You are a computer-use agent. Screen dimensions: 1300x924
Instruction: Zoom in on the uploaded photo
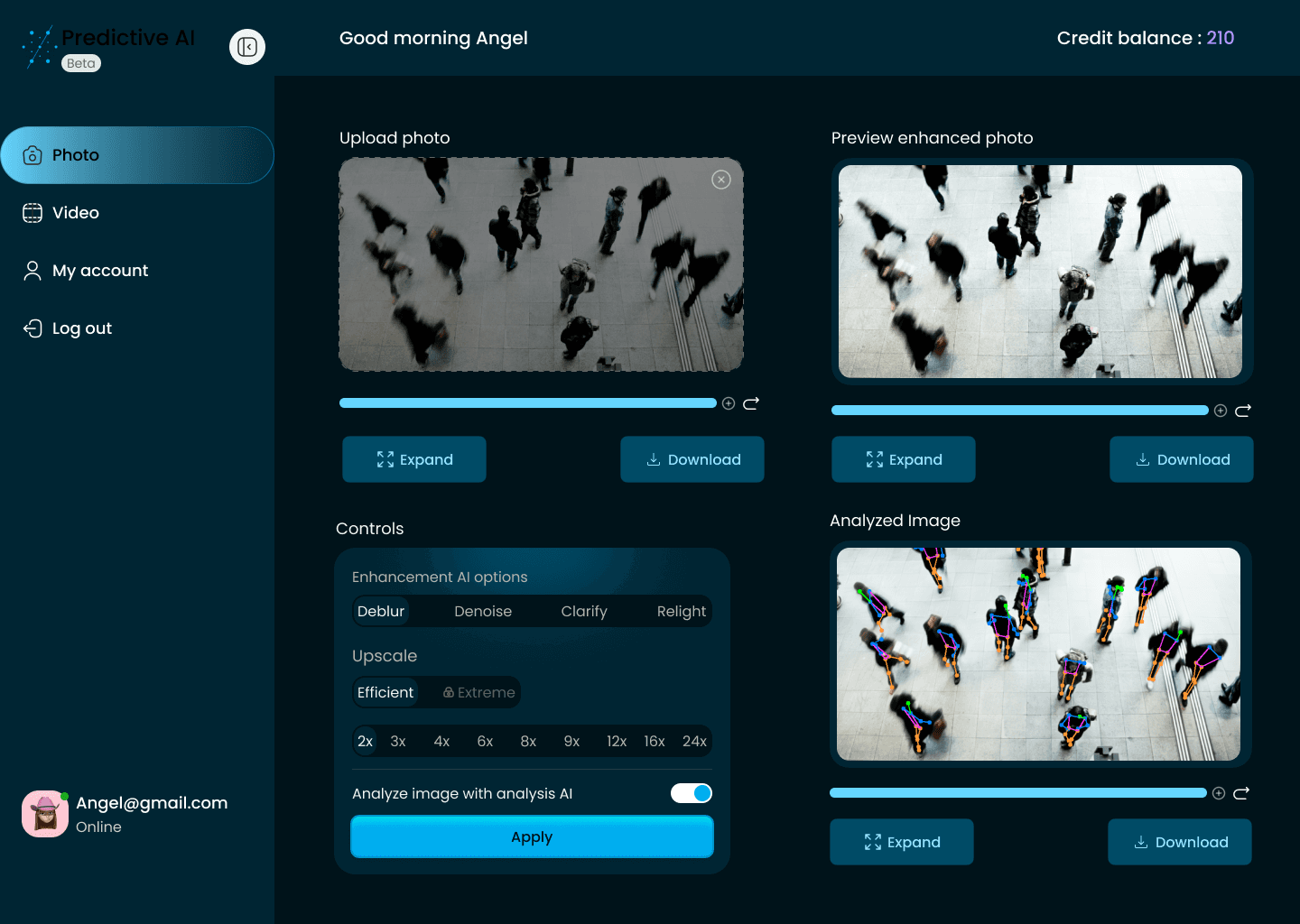coord(729,403)
